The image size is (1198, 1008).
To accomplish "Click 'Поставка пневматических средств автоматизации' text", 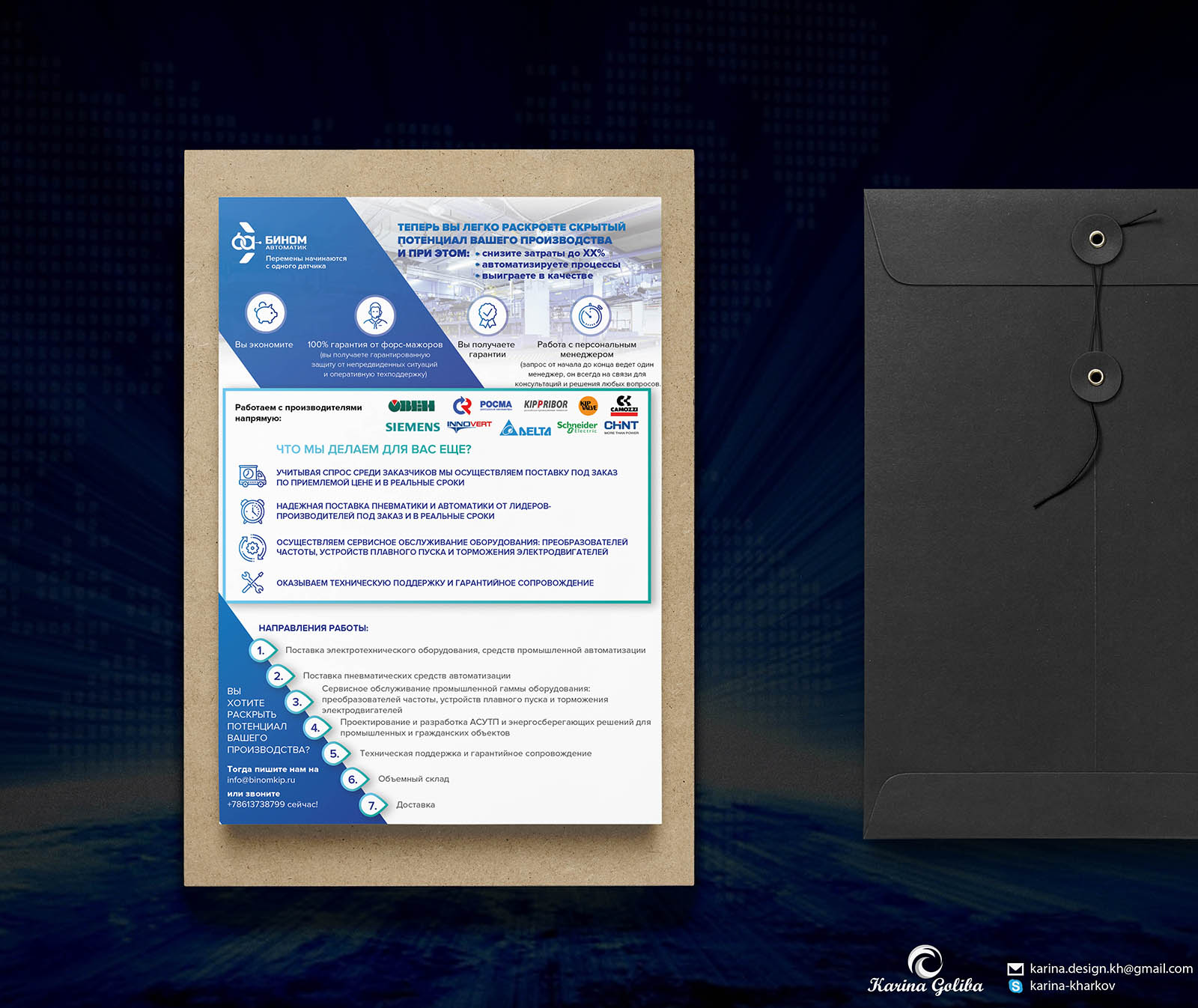I will point(407,676).
